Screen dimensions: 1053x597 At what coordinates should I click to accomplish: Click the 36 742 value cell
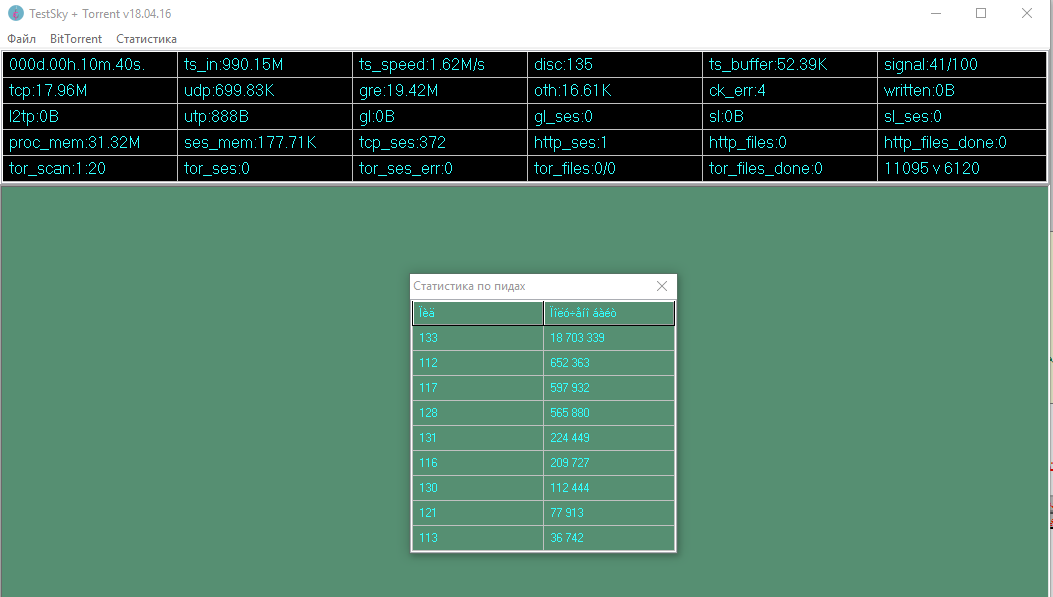click(609, 538)
